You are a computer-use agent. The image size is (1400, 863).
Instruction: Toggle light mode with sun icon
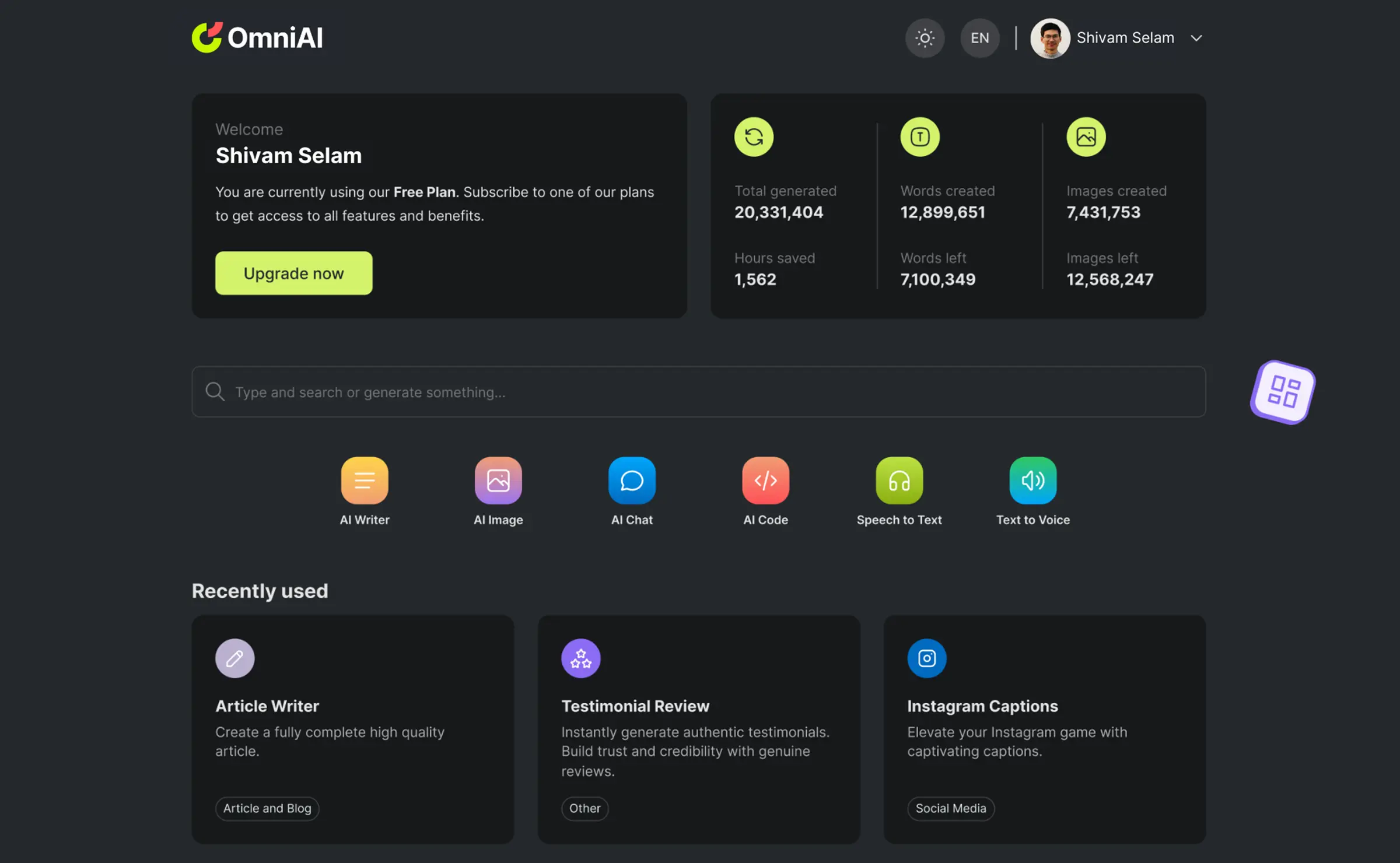point(925,38)
